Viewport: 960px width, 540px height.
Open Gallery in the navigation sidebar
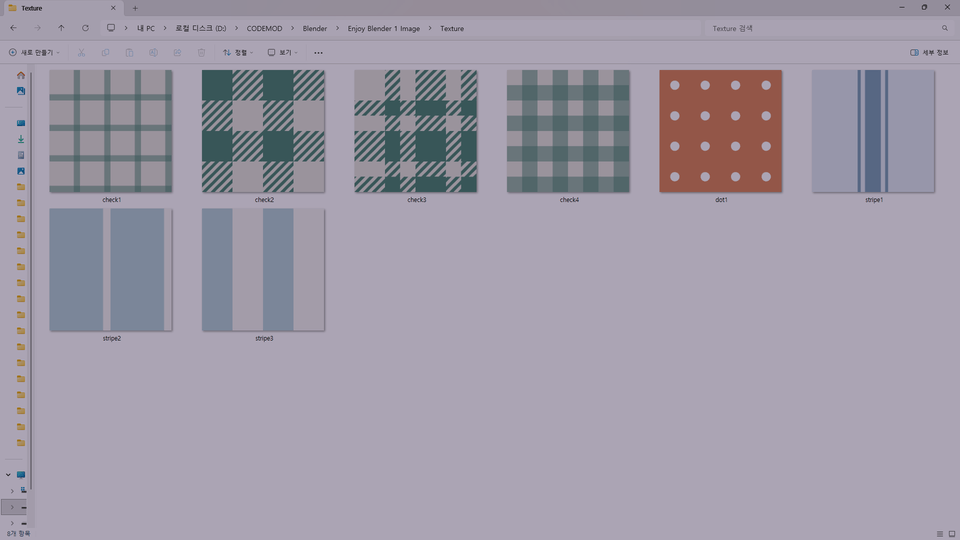21,91
